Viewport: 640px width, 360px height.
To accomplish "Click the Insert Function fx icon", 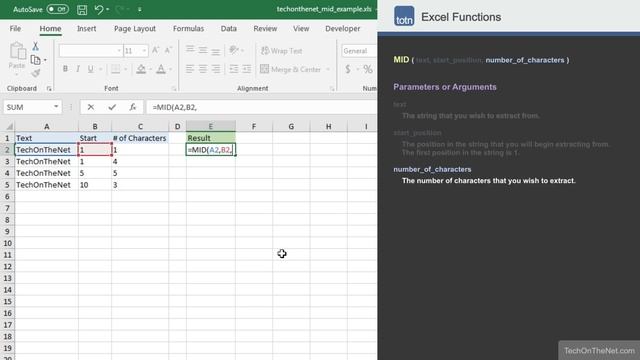I will [x=133, y=107].
